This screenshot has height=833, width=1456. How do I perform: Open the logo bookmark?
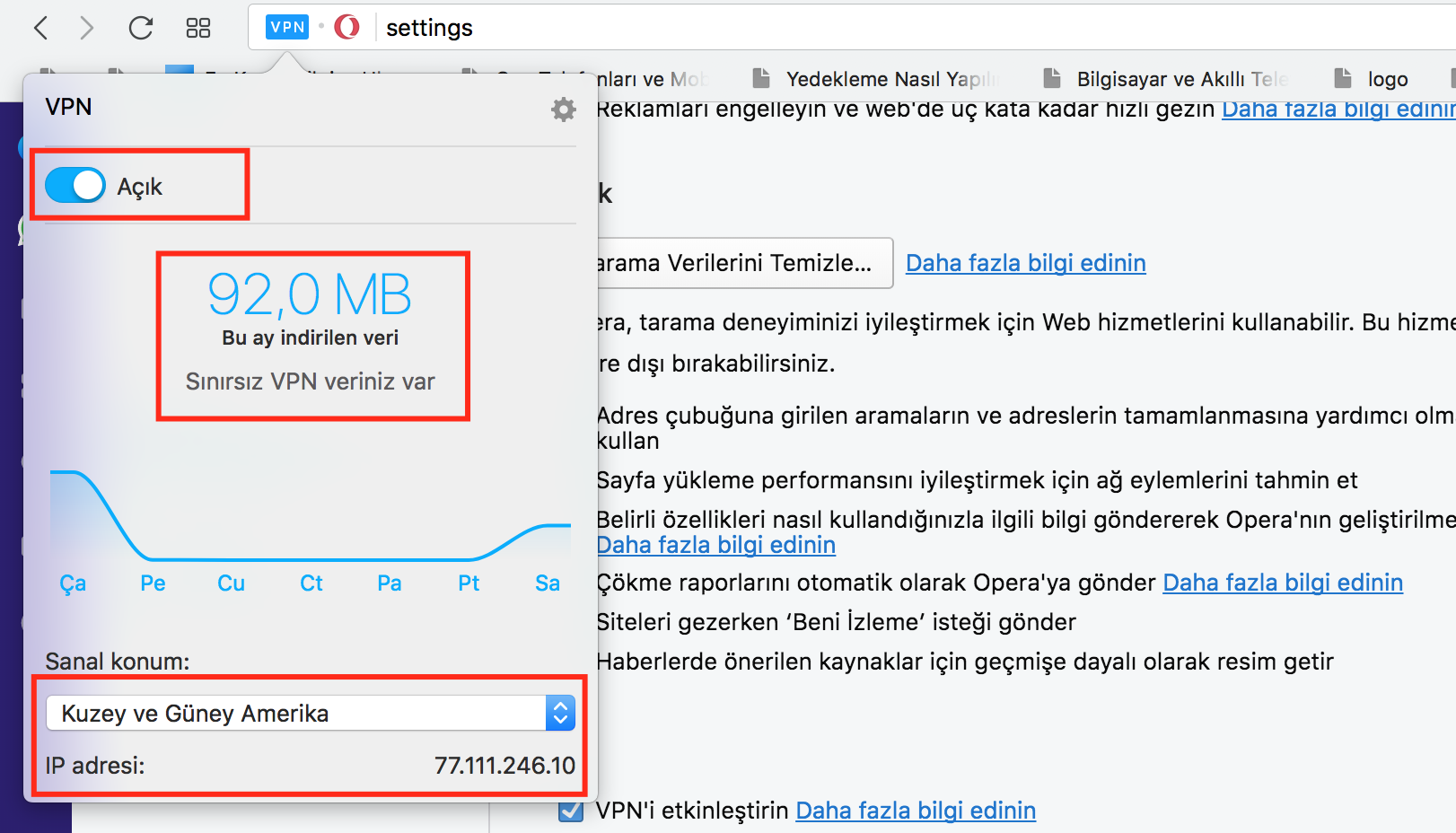click(1372, 79)
